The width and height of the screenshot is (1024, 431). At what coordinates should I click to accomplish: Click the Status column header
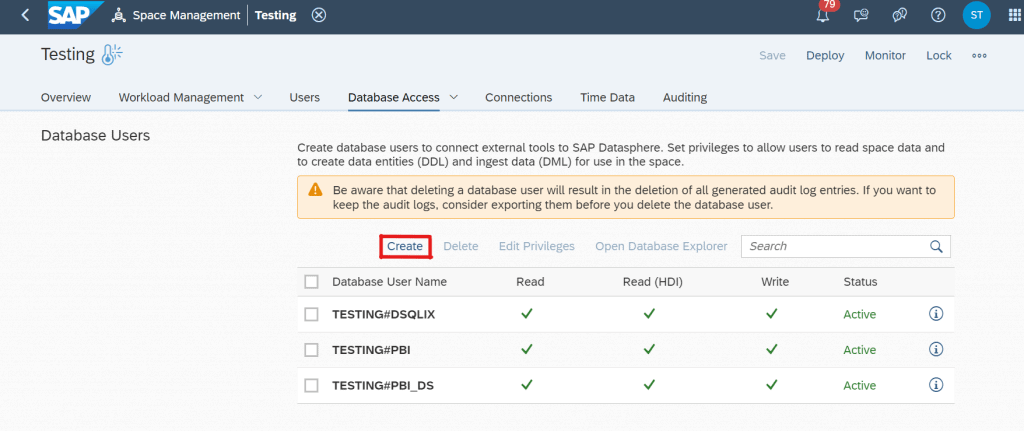860,282
